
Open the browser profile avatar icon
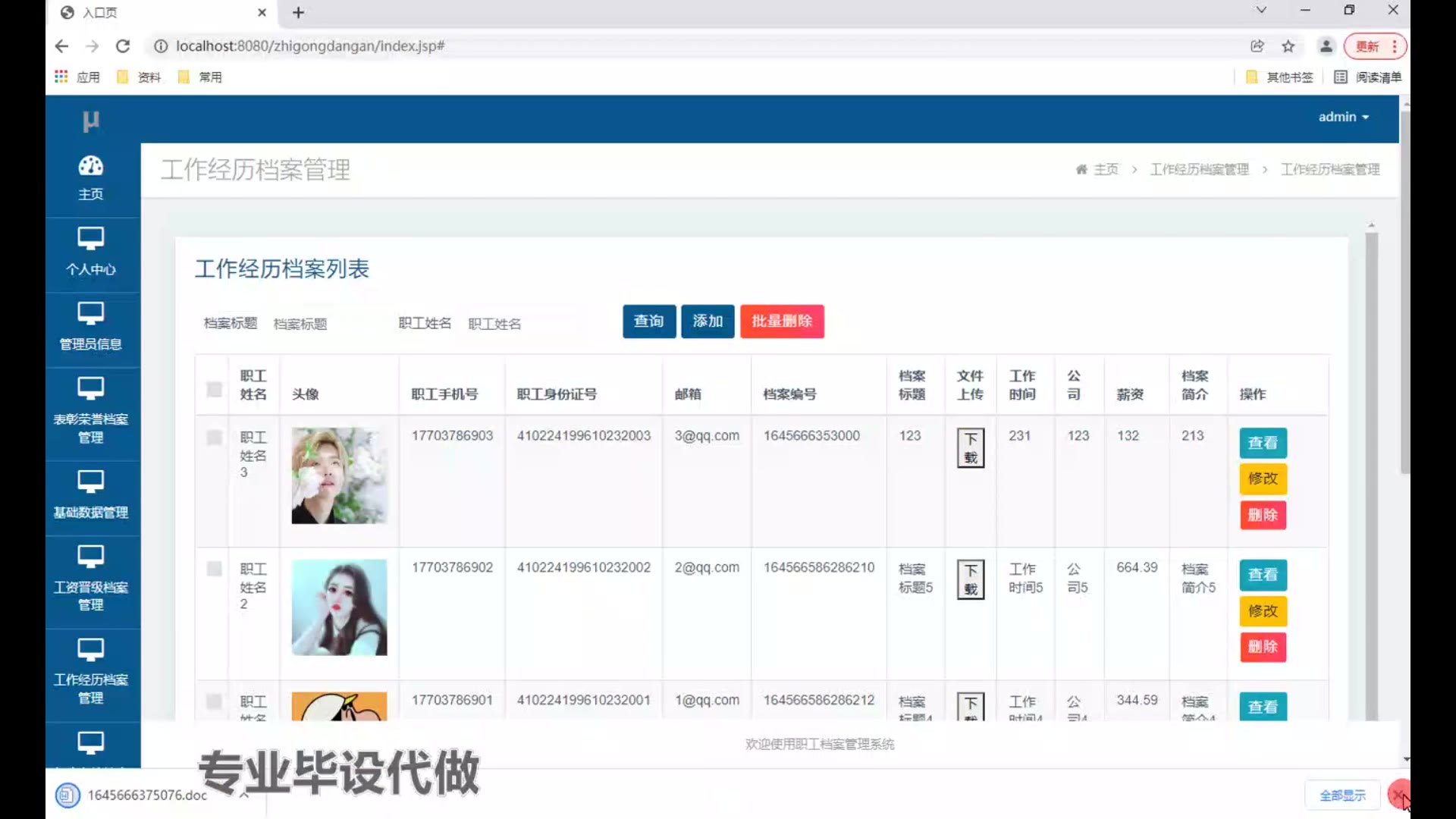[x=1326, y=46]
